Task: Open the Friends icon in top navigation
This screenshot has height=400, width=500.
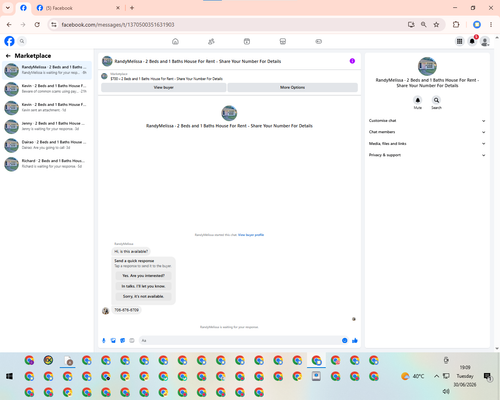Action: (x=211, y=41)
